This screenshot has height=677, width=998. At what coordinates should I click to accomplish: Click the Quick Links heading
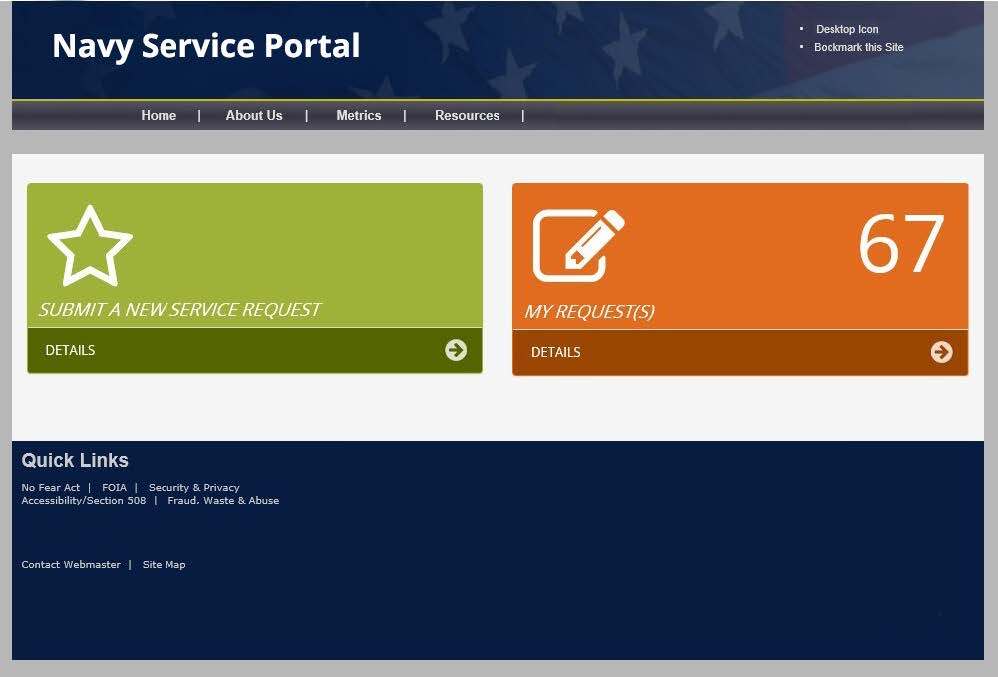(75, 460)
